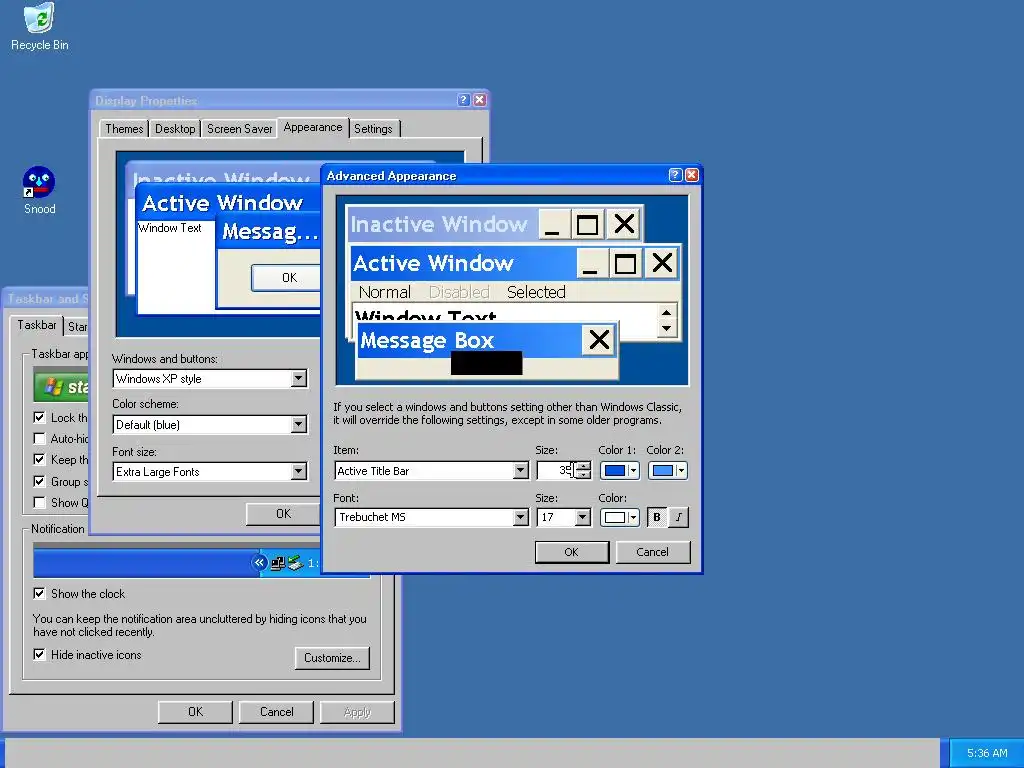Click Cancel in Advanced Appearance dialog

point(652,552)
